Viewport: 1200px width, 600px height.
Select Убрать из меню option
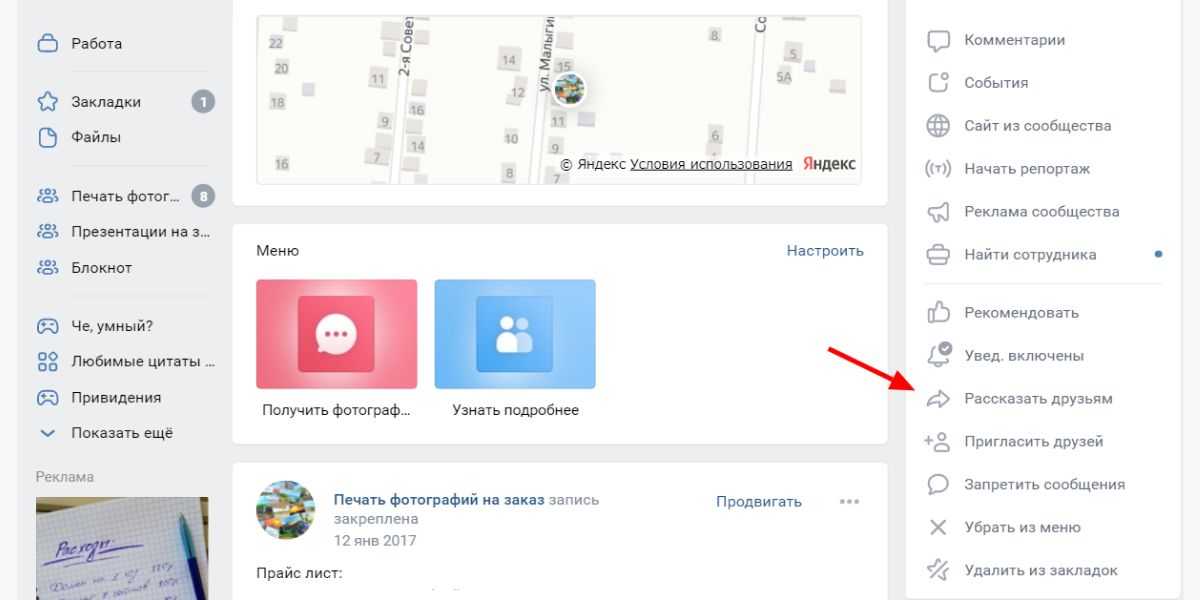point(1022,528)
